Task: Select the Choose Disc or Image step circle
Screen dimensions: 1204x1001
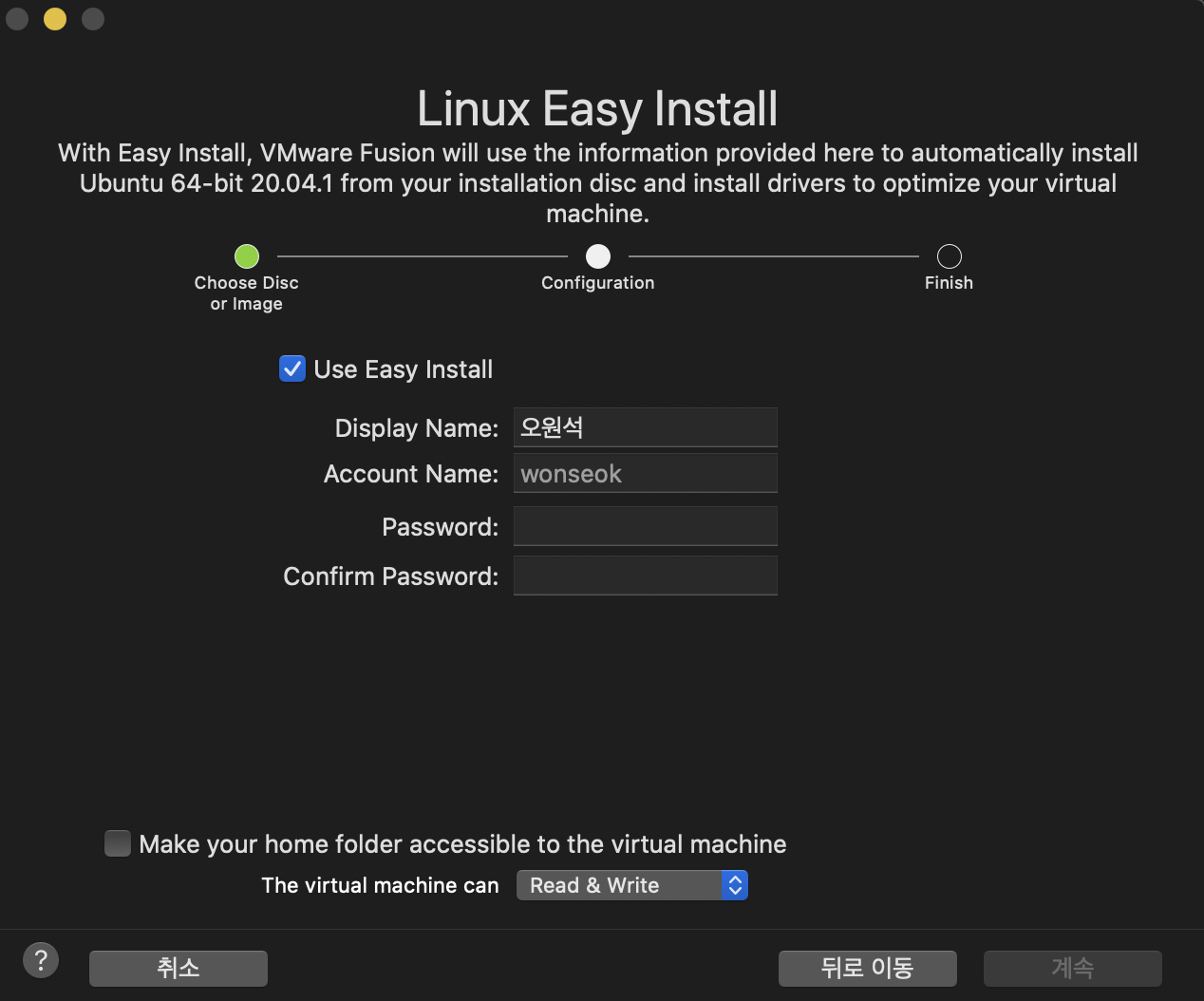Action: pyautogui.click(x=247, y=256)
